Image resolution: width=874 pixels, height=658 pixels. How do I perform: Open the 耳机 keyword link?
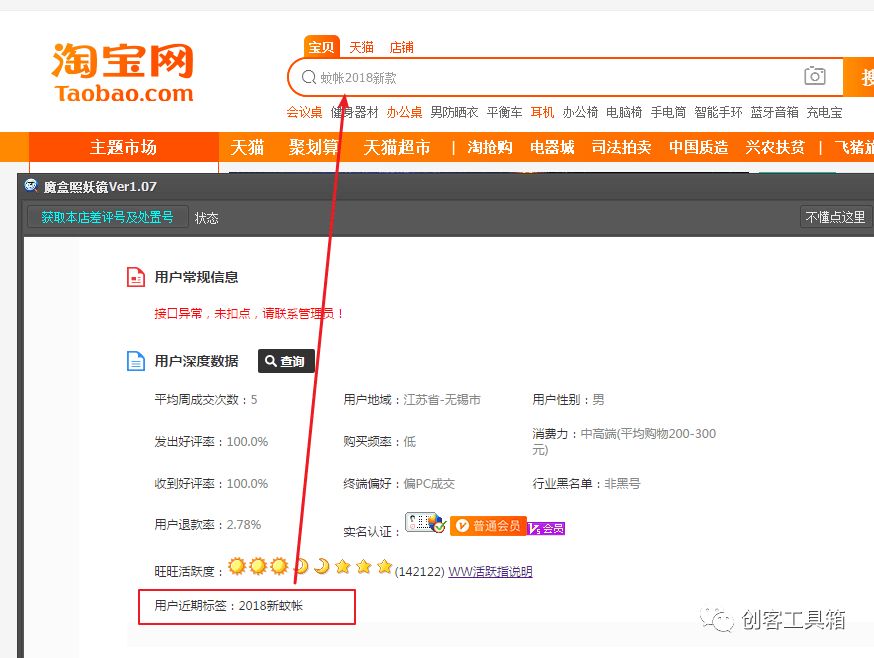pos(542,112)
